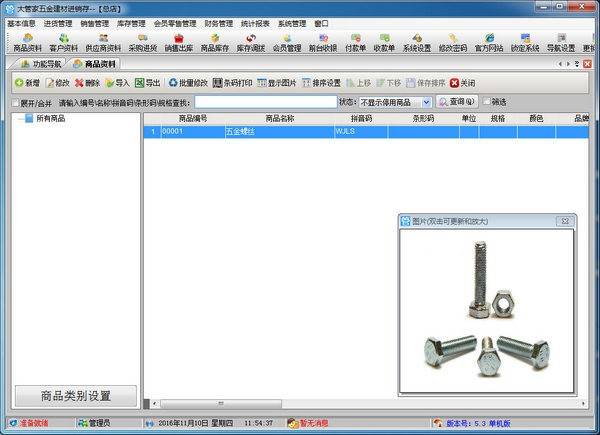Click 新增 to add a product
The height and width of the screenshot is (435, 600).
tap(27, 83)
